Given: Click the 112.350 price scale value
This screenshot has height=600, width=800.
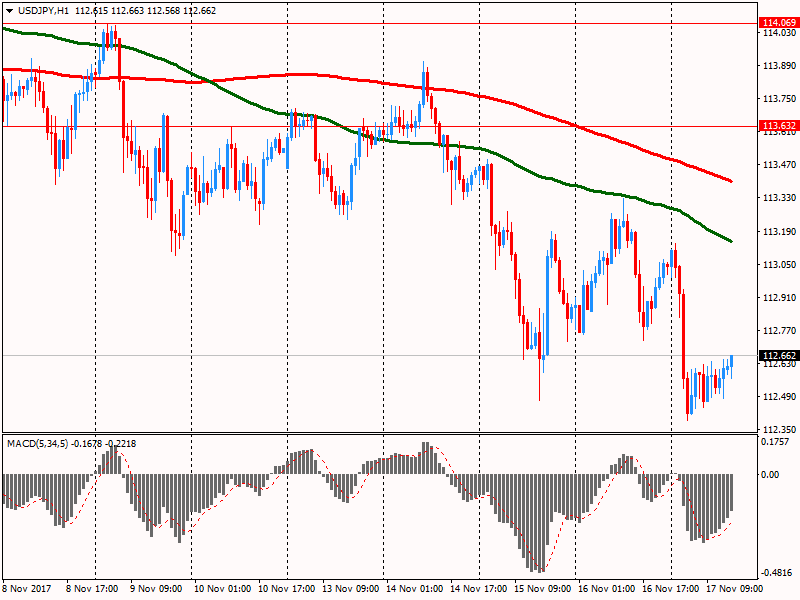Looking at the screenshot, I should 779,430.
